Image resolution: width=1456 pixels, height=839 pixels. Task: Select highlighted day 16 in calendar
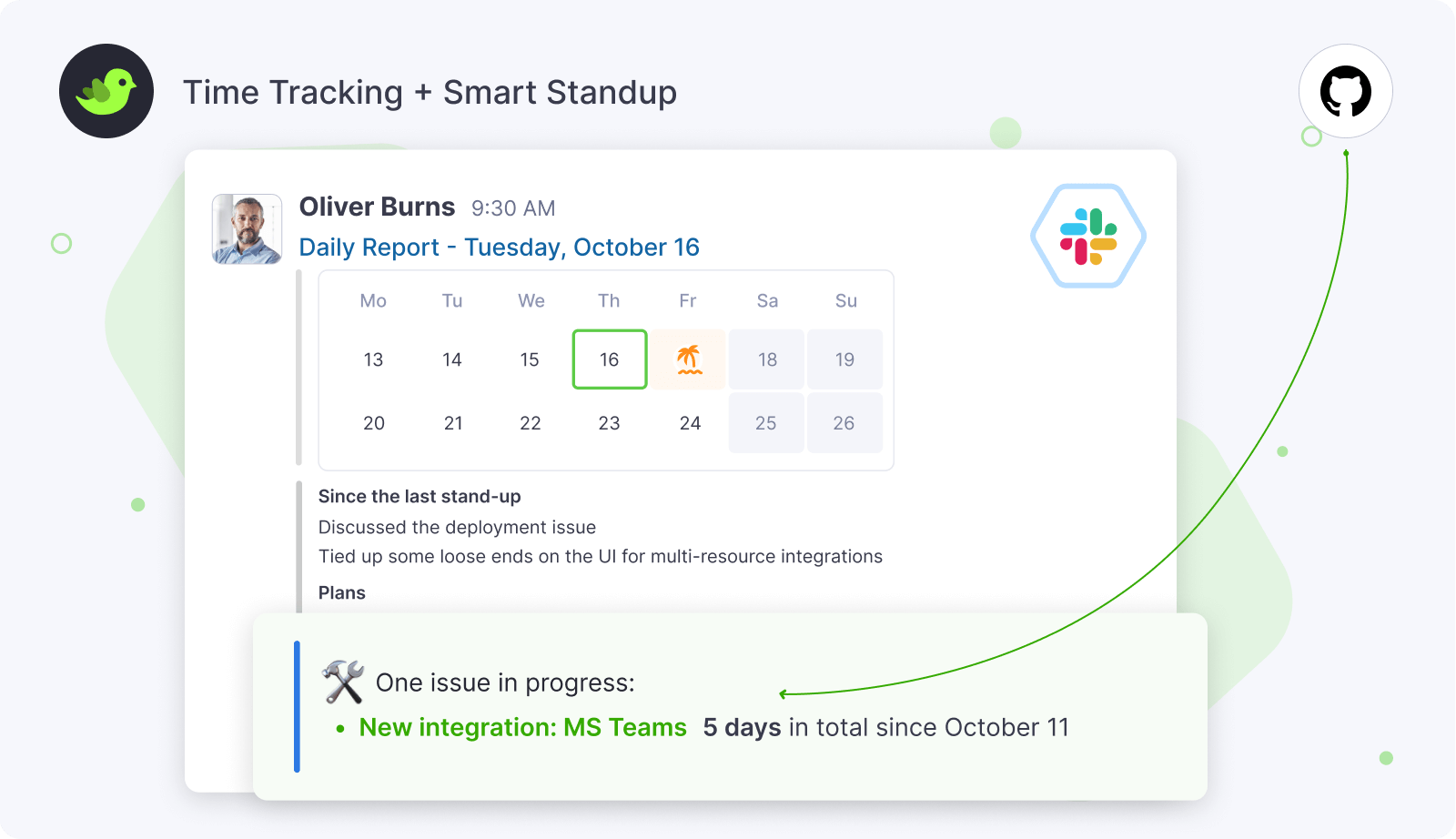(610, 359)
